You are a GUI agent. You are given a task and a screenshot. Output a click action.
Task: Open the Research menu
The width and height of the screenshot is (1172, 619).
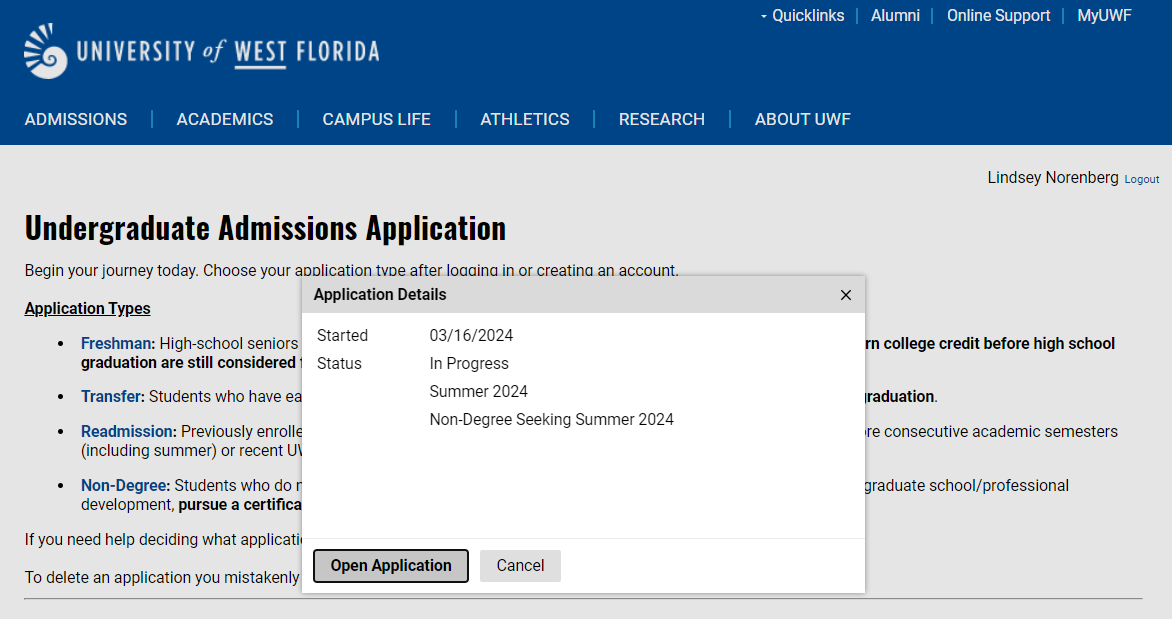[661, 120]
